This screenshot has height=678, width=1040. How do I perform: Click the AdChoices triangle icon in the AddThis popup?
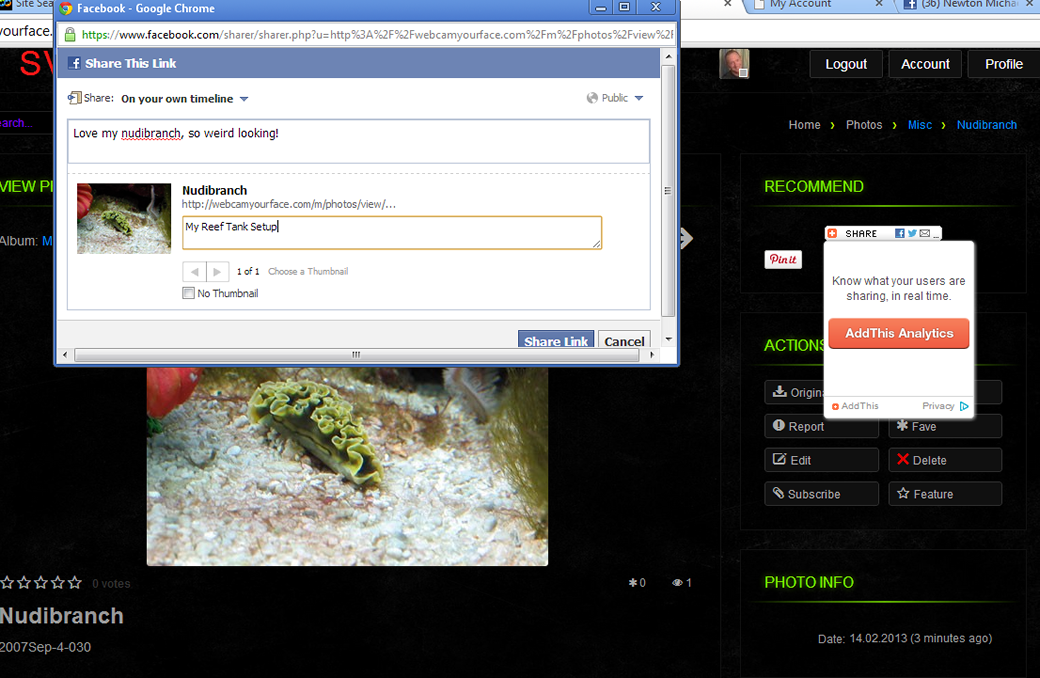pyautogui.click(x=964, y=406)
